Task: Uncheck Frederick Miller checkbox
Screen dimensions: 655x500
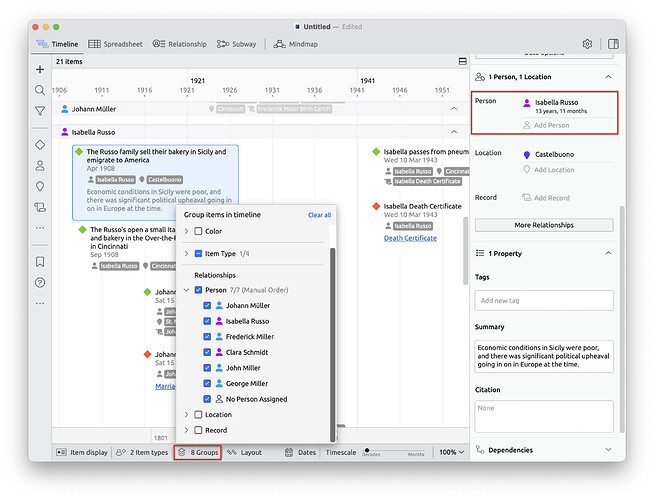Action: [207, 337]
